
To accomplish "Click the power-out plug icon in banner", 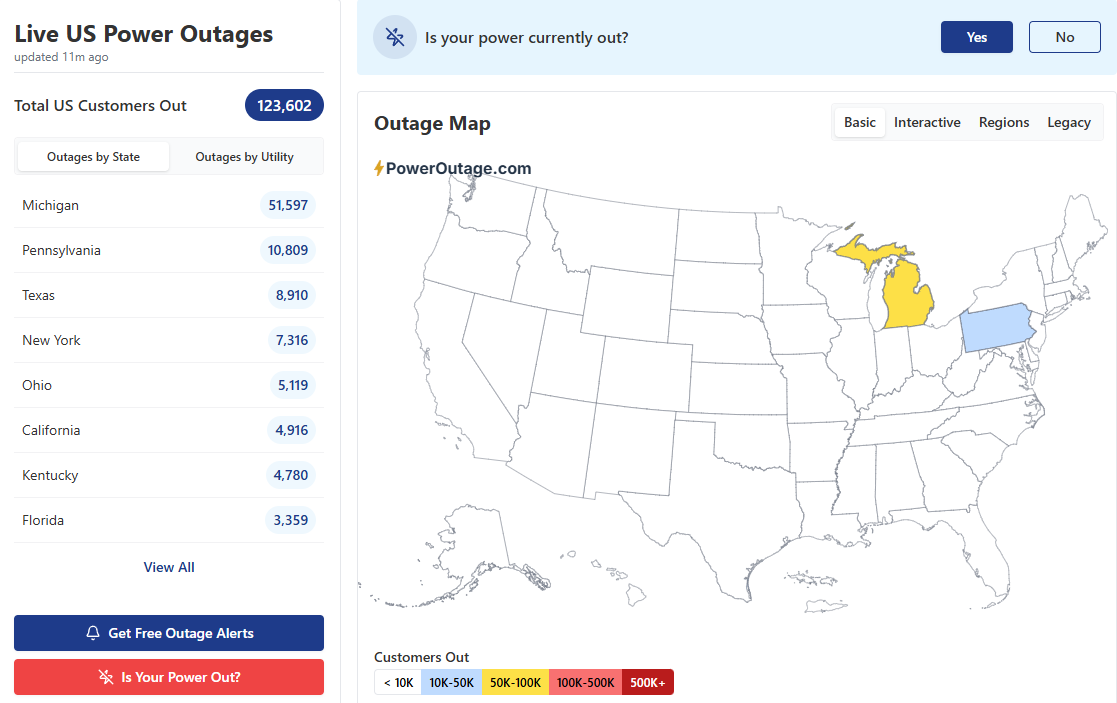I will point(394,38).
